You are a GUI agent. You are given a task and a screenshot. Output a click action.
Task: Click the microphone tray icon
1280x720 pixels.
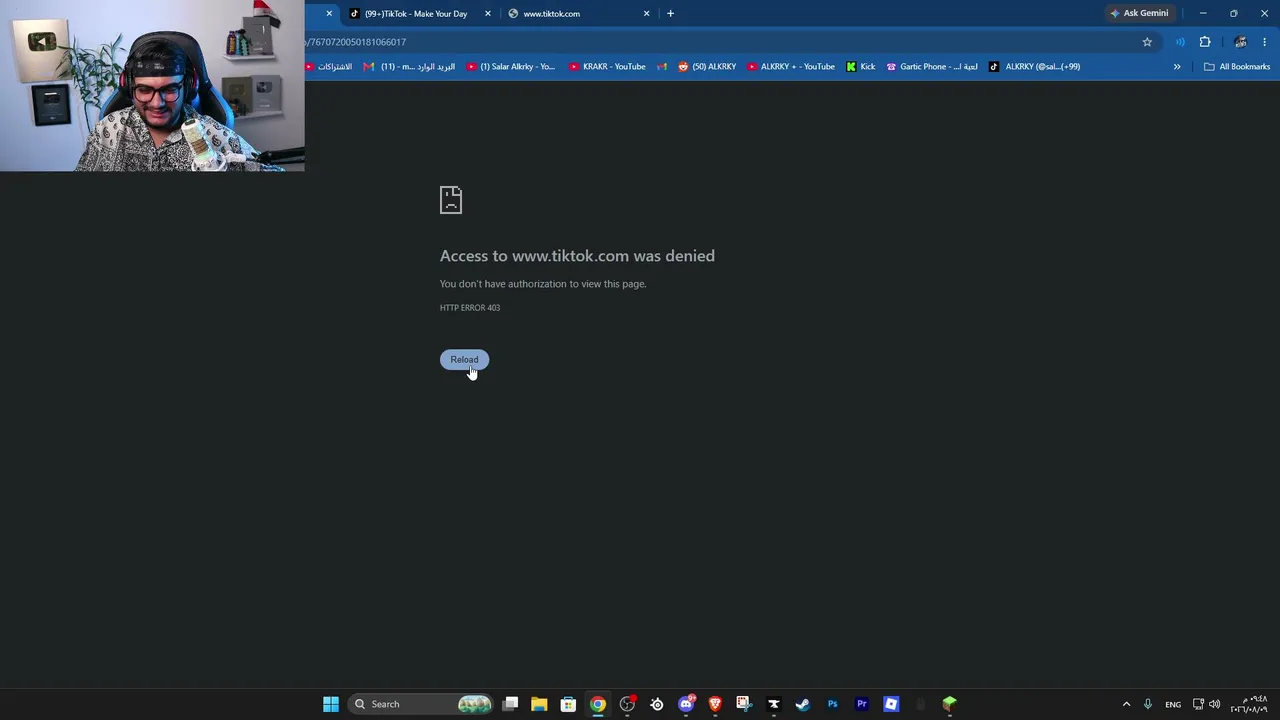point(1148,704)
